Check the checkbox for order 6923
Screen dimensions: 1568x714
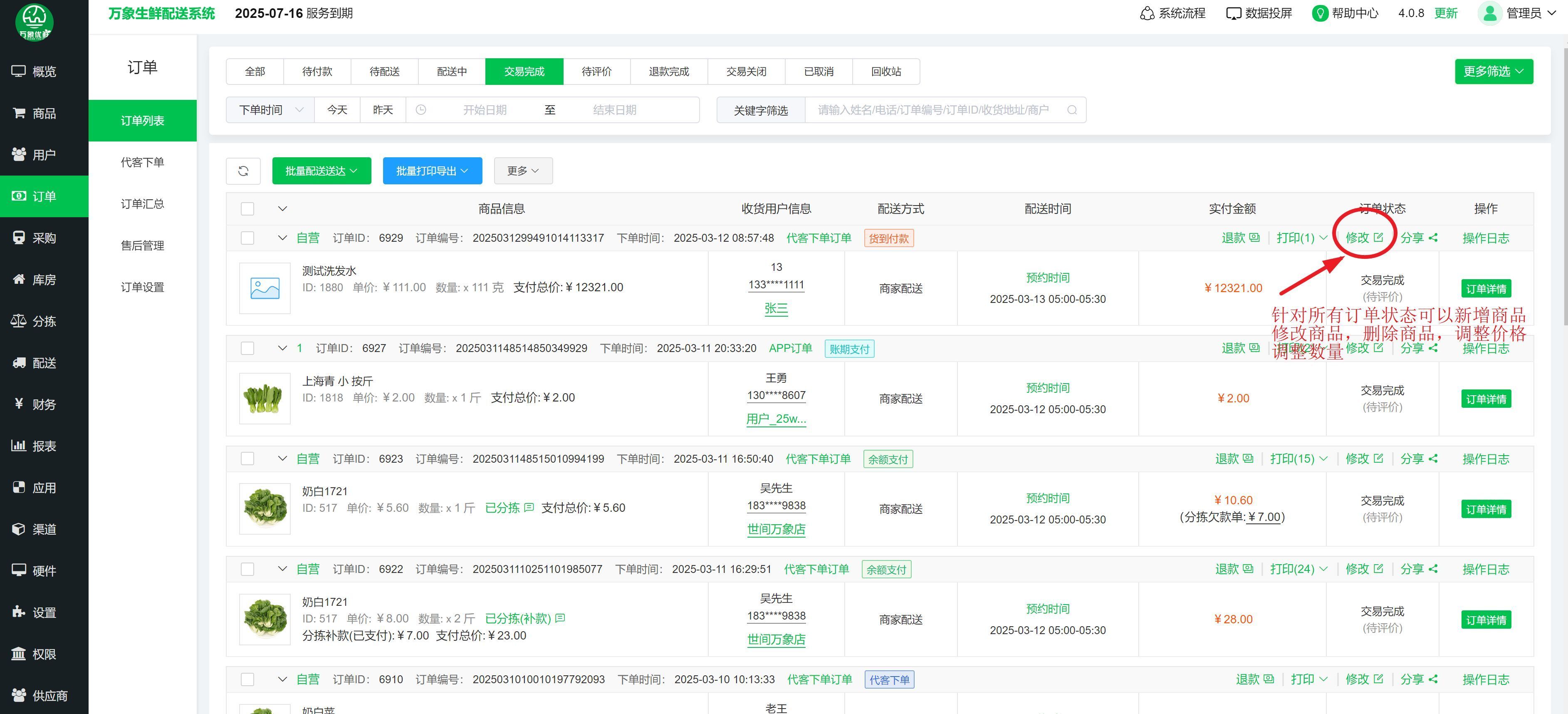(x=247, y=459)
